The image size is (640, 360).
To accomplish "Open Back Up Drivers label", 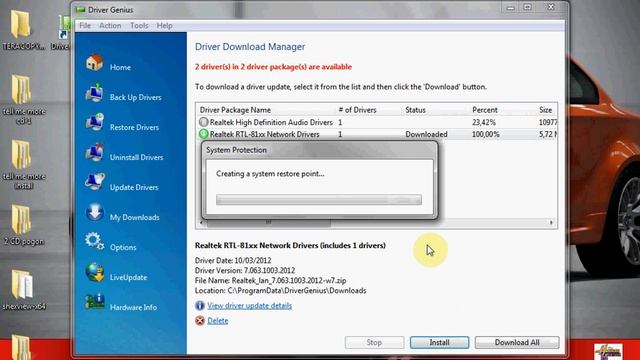I will [x=136, y=97].
